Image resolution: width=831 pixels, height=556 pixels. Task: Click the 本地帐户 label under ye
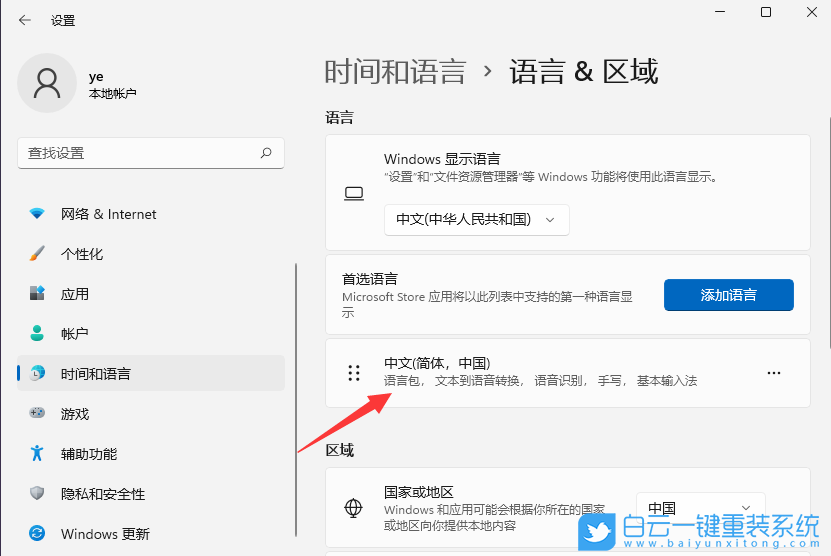112,94
